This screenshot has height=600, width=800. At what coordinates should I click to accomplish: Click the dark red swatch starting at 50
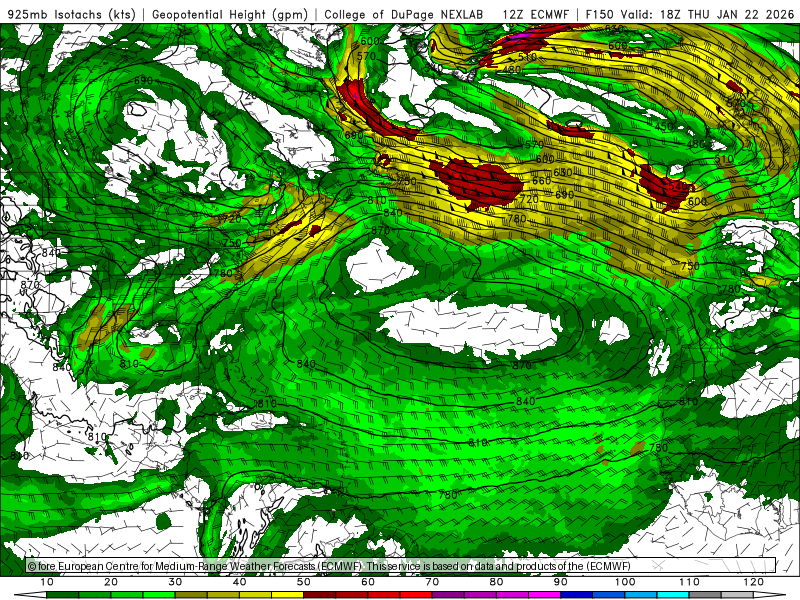(x=319, y=595)
